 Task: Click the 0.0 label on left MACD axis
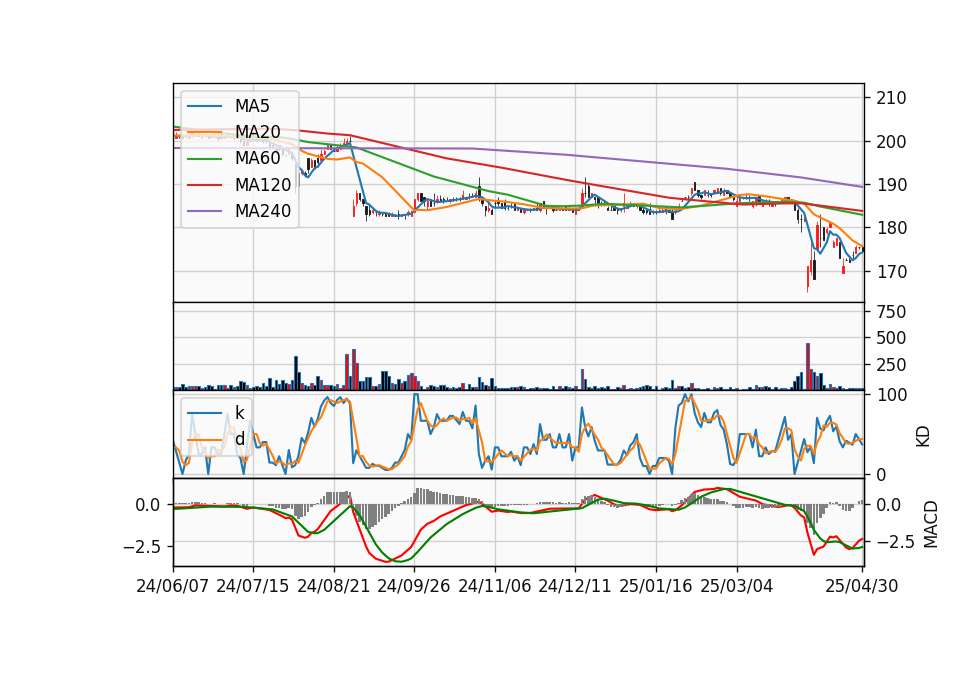pos(148,505)
